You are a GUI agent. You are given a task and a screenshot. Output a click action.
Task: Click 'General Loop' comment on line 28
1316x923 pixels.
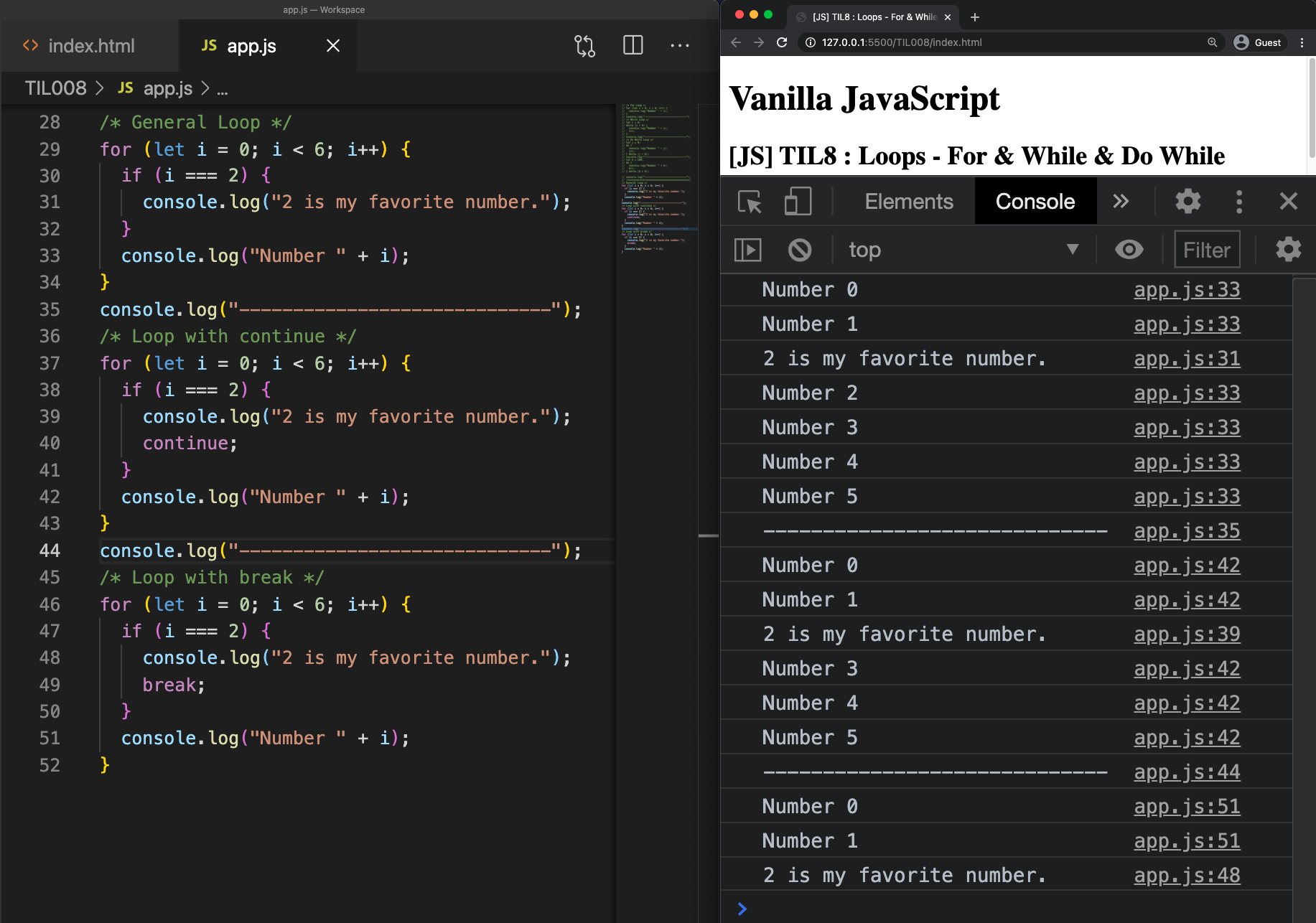point(195,123)
